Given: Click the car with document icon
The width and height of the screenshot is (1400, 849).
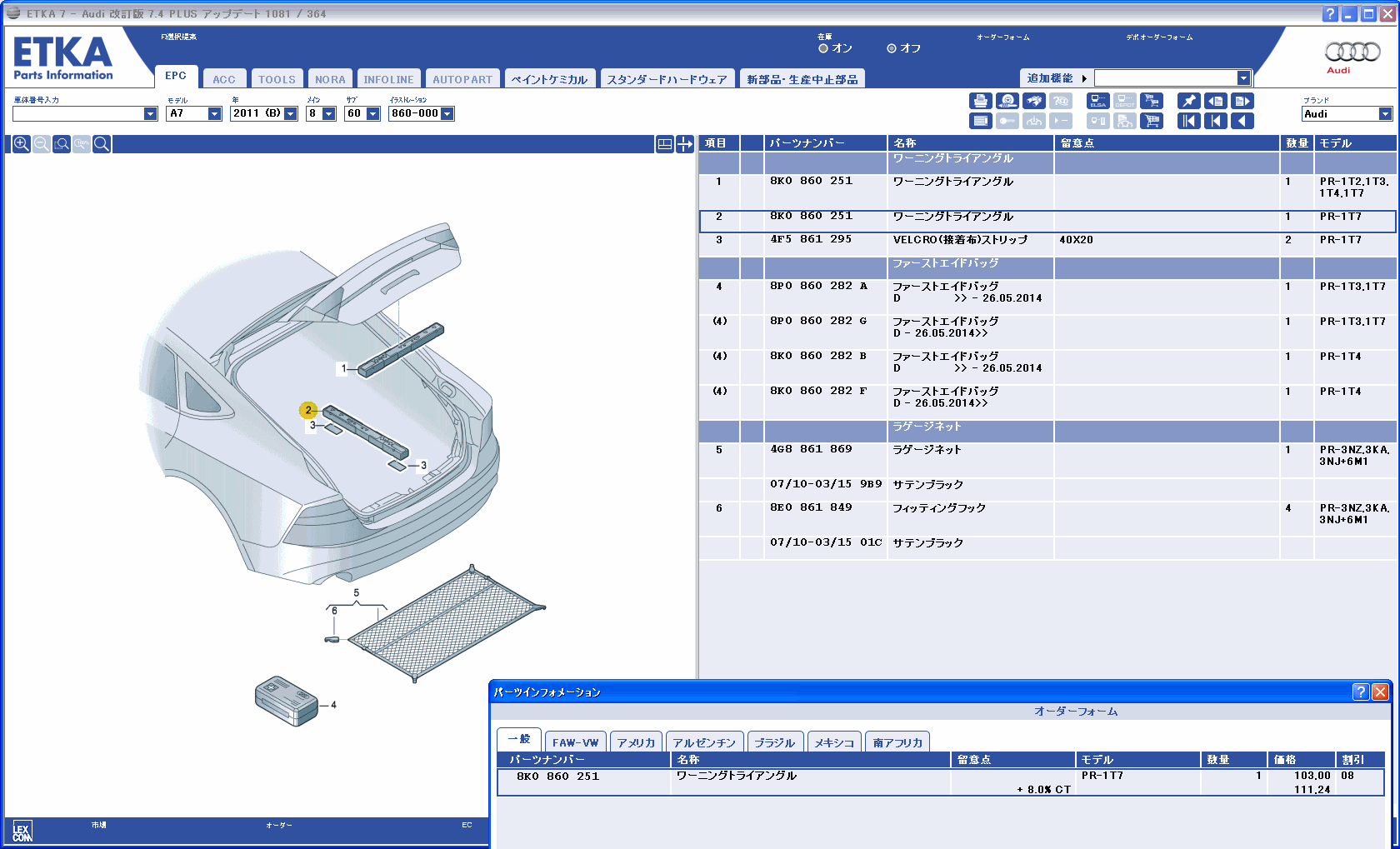Looking at the screenshot, I should (x=1125, y=121).
